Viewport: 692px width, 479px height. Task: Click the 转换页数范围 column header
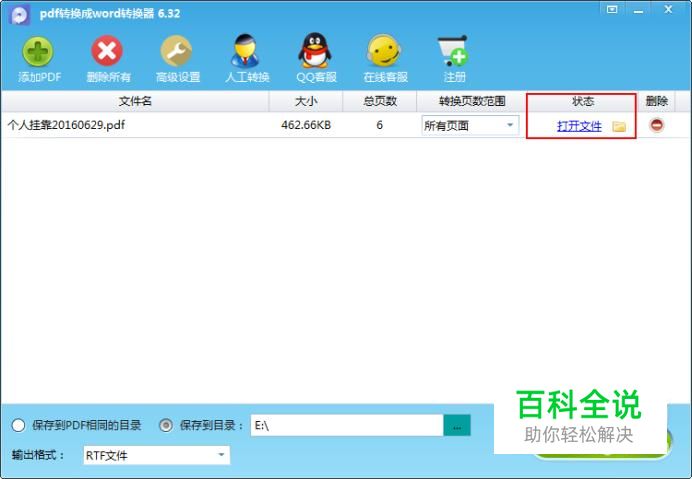click(471, 102)
